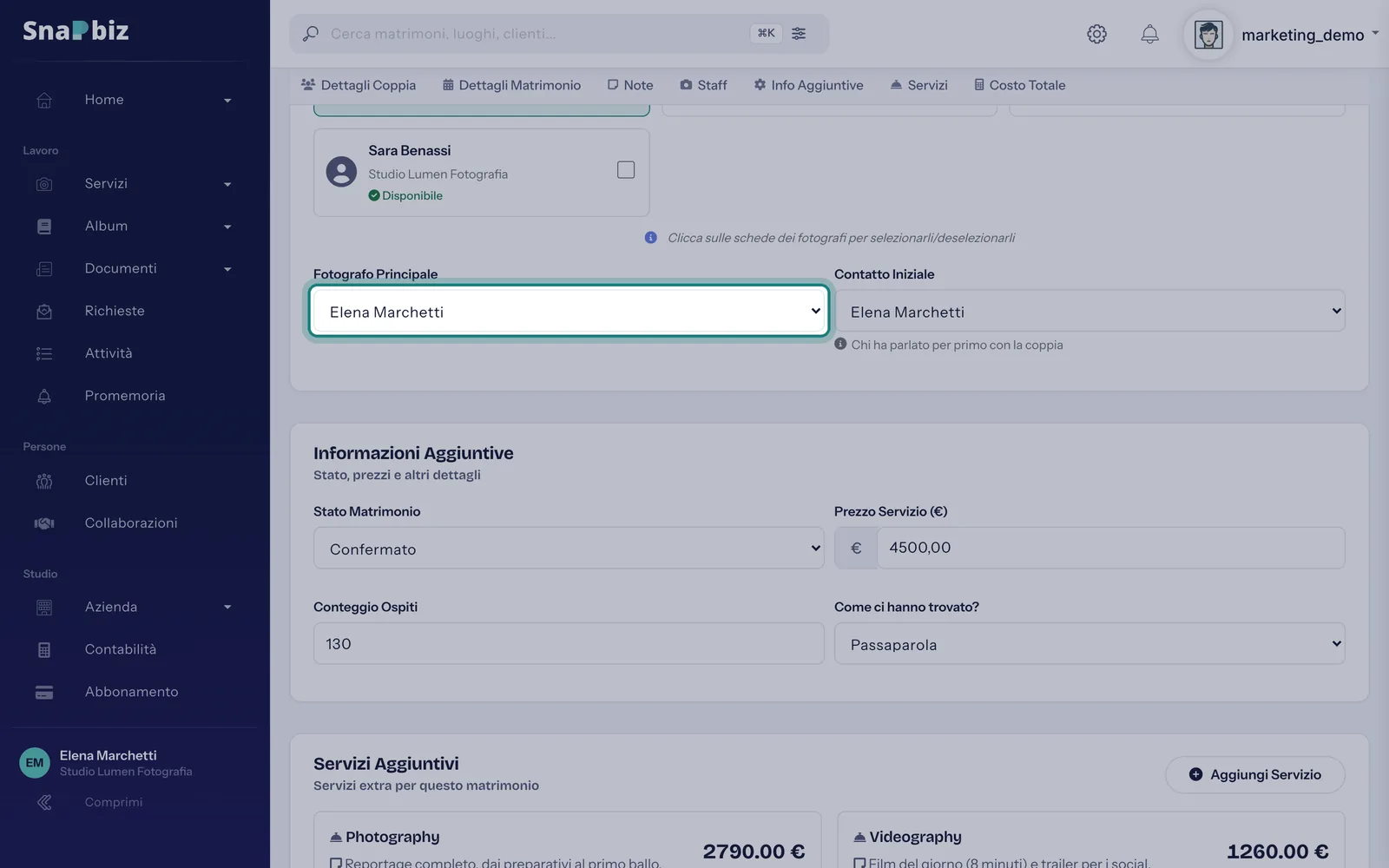The width and height of the screenshot is (1389, 868).
Task: Jump to Info Aggiuntive tab
Action: tap(808, 85)
